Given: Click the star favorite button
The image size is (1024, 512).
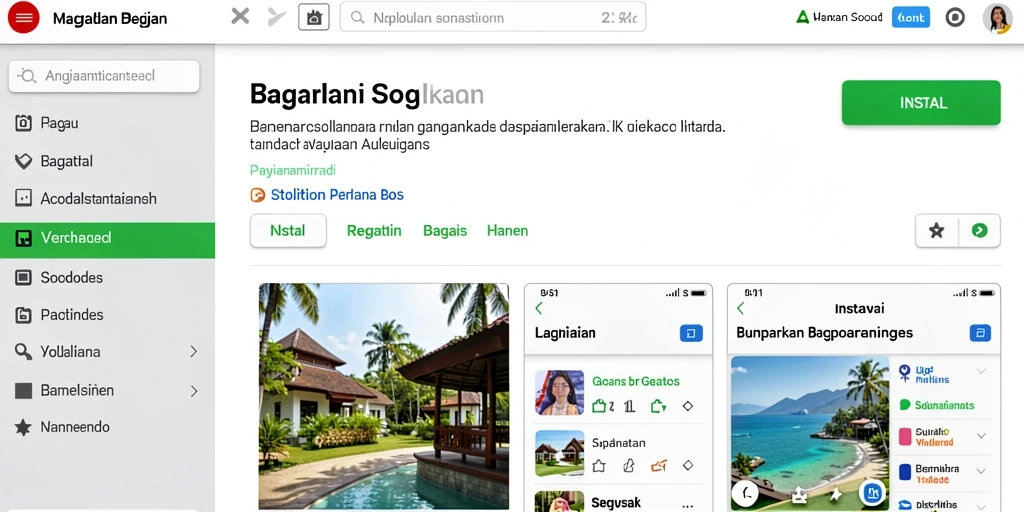Looking at the screenshot, I should point(936,230).
